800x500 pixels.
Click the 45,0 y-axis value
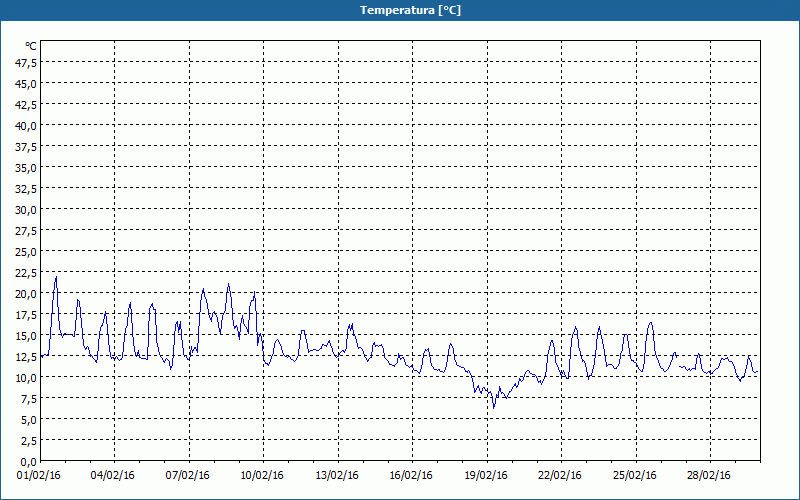coord(26,84)
